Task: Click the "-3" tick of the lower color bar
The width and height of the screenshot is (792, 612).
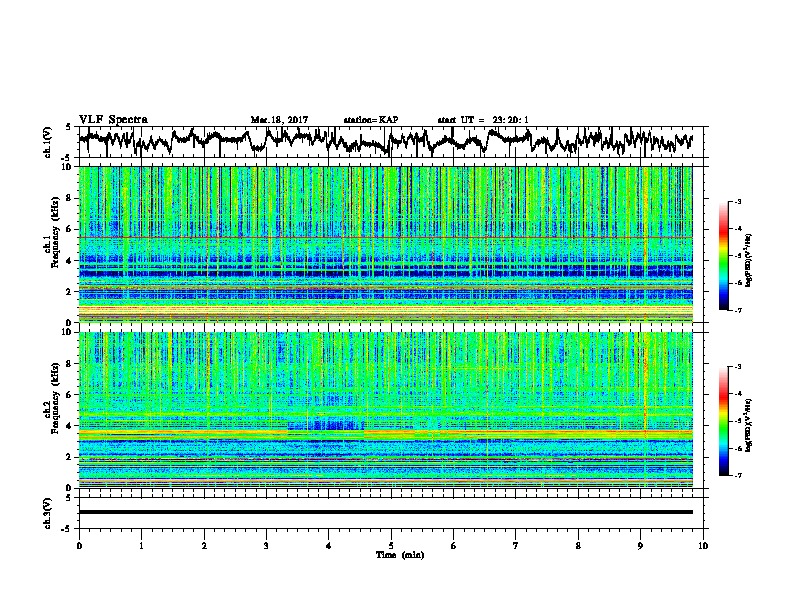Action: pos(737,367)
